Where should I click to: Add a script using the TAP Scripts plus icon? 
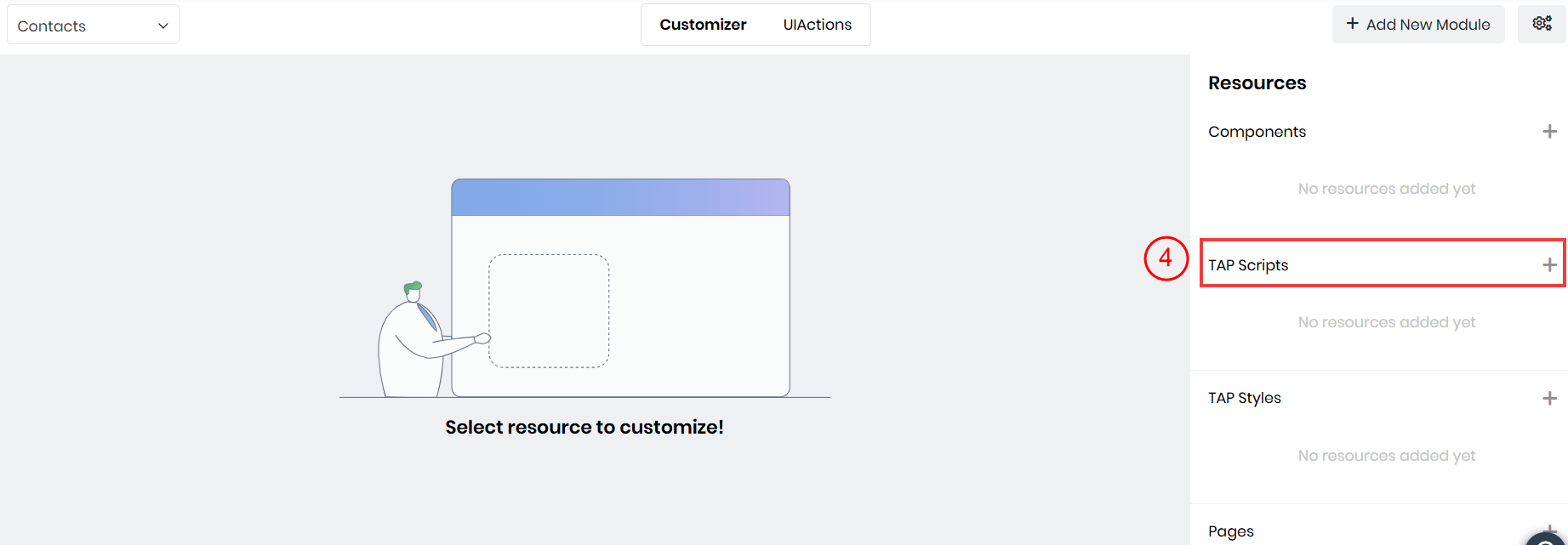tap(1549, 265)
